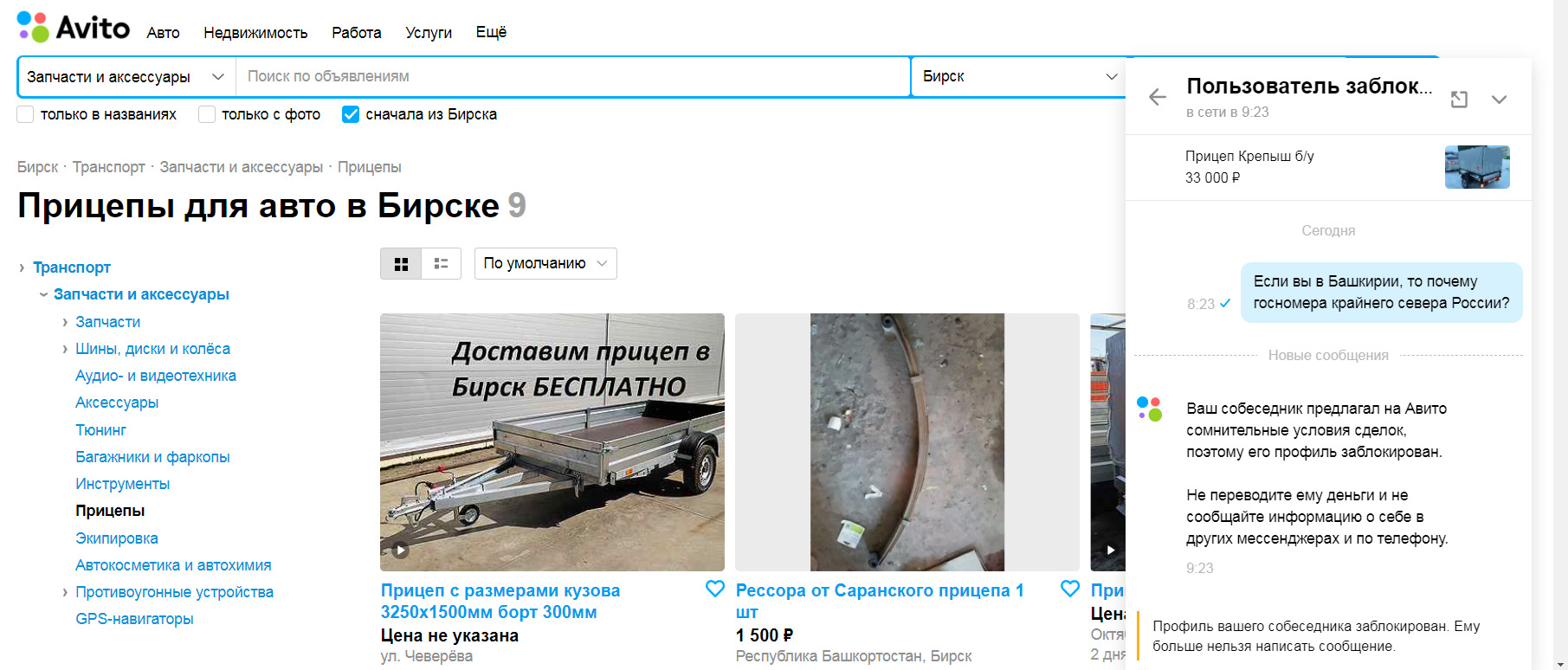Go back using the chat arrow icon
Screen dimensions: 1568x670
tap(1158, 97)
